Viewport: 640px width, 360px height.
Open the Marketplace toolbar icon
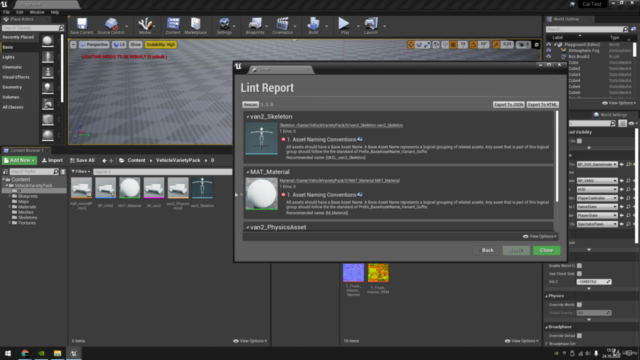196,26
